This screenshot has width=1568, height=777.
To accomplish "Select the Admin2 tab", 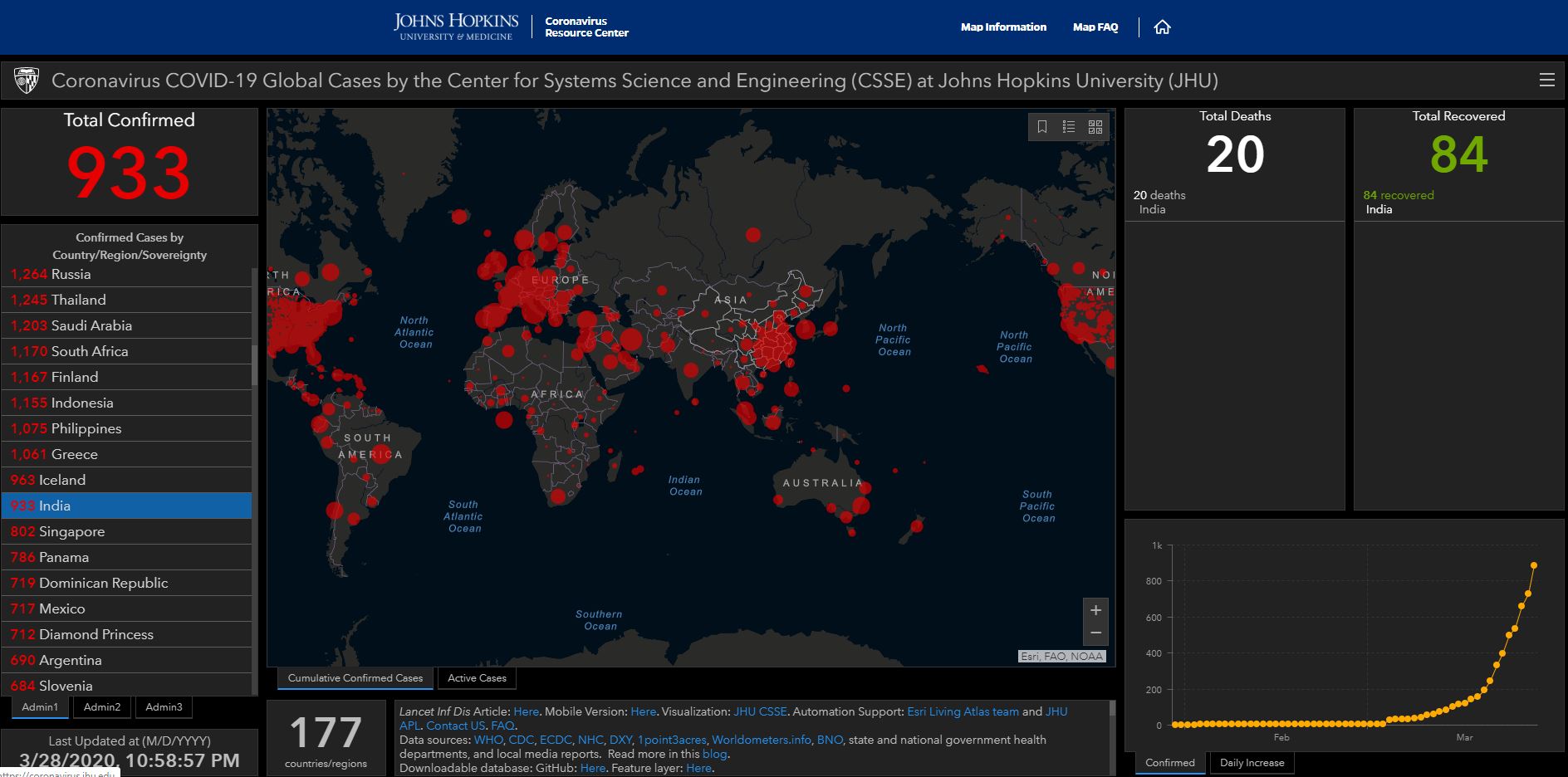I will [x=102, y=707].
